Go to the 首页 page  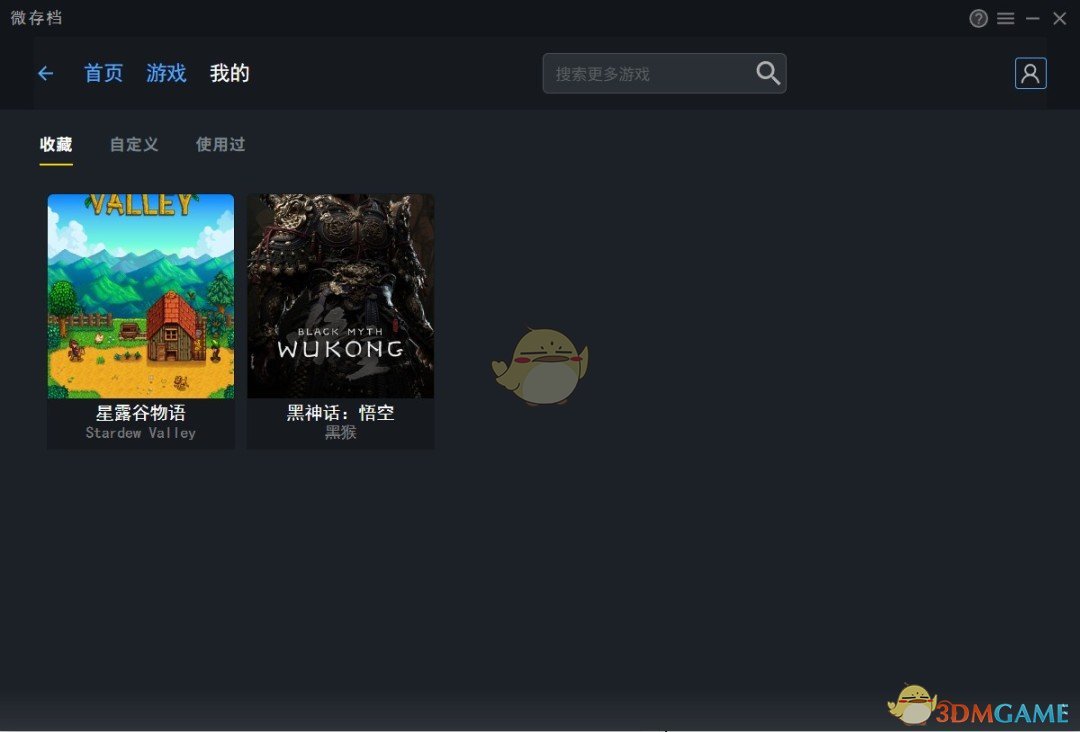103,73
